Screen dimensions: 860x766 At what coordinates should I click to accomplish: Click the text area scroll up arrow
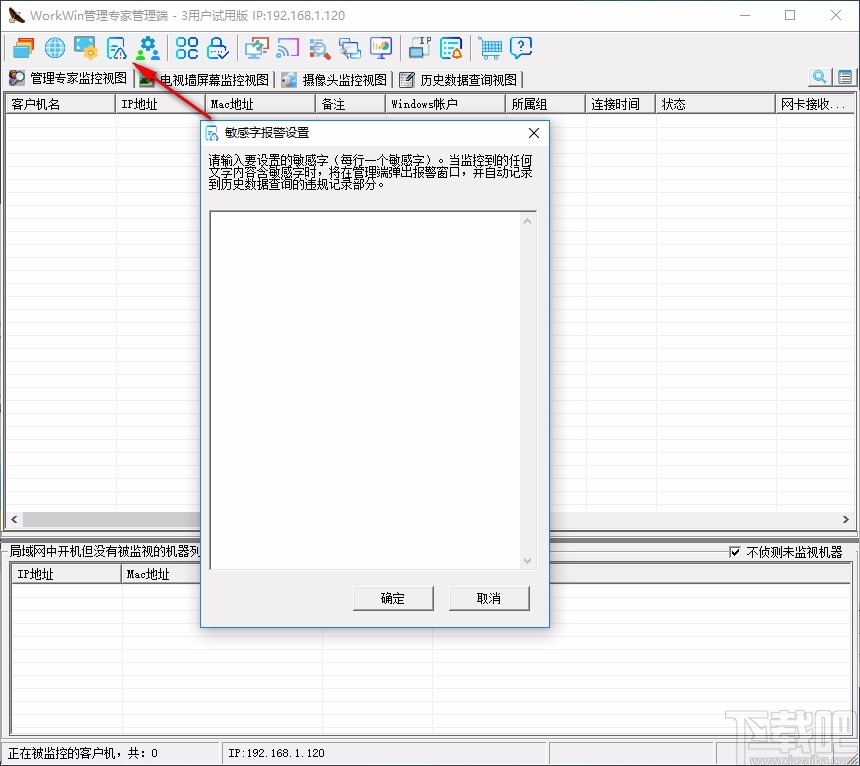[x=528, y=222]
